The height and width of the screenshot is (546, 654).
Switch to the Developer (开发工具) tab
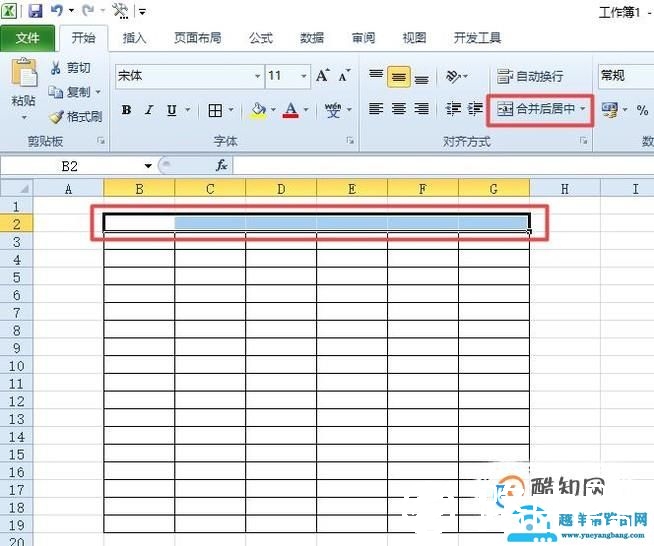pos(478,38)
